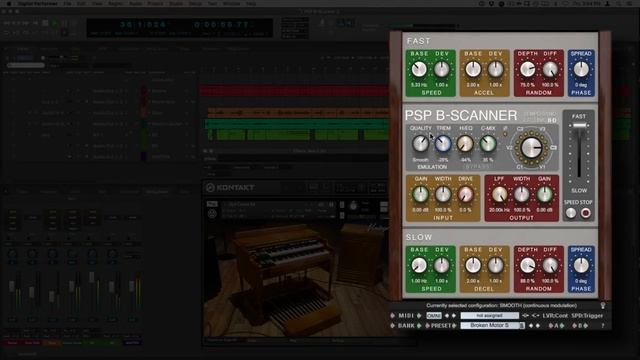This screenshot has height=360, width=640.
Task: Click the INPUT section WIDTH knob
Action: (x=443, y=195)
